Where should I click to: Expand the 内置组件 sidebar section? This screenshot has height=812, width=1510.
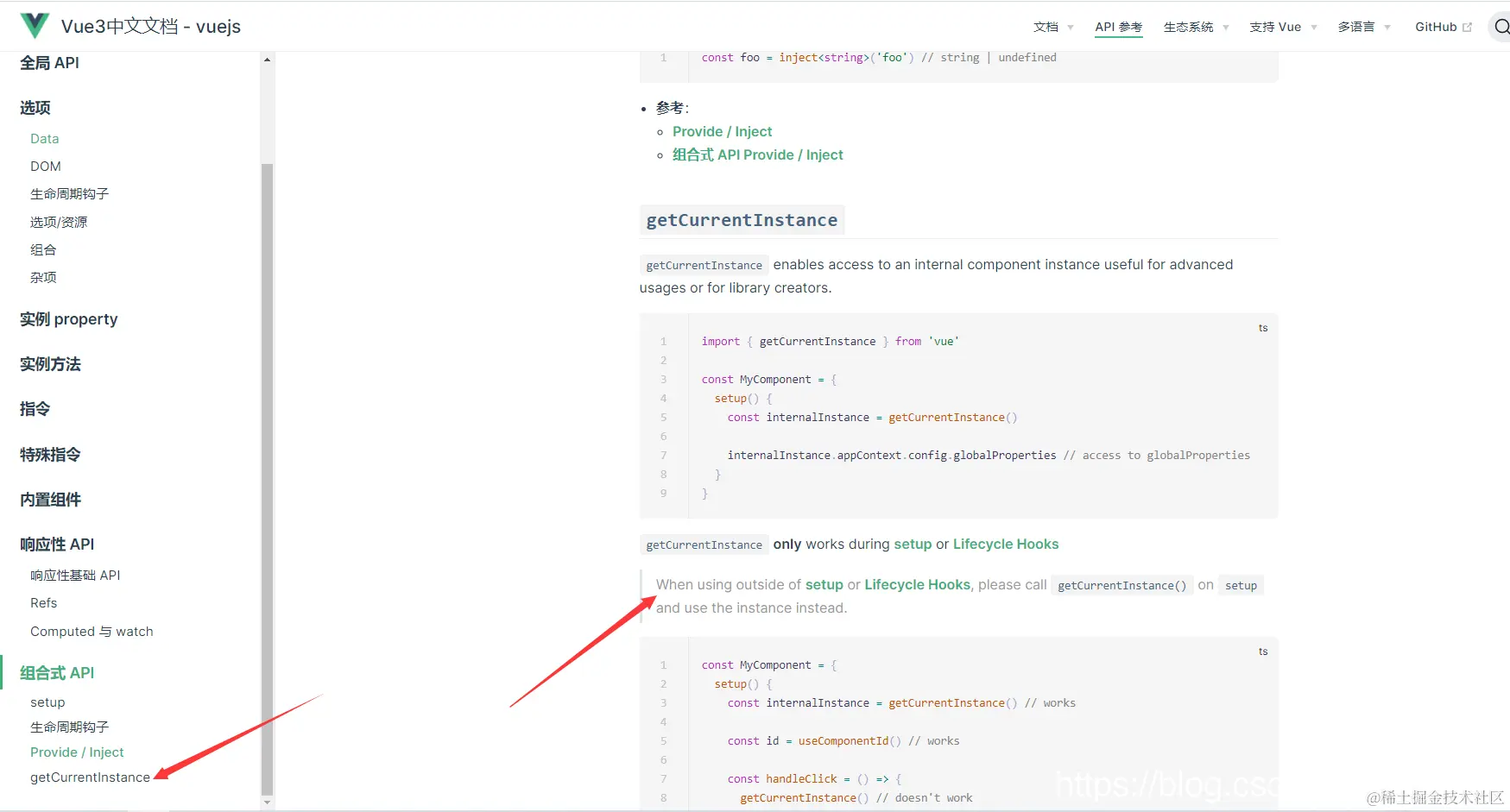click(50, 500)
